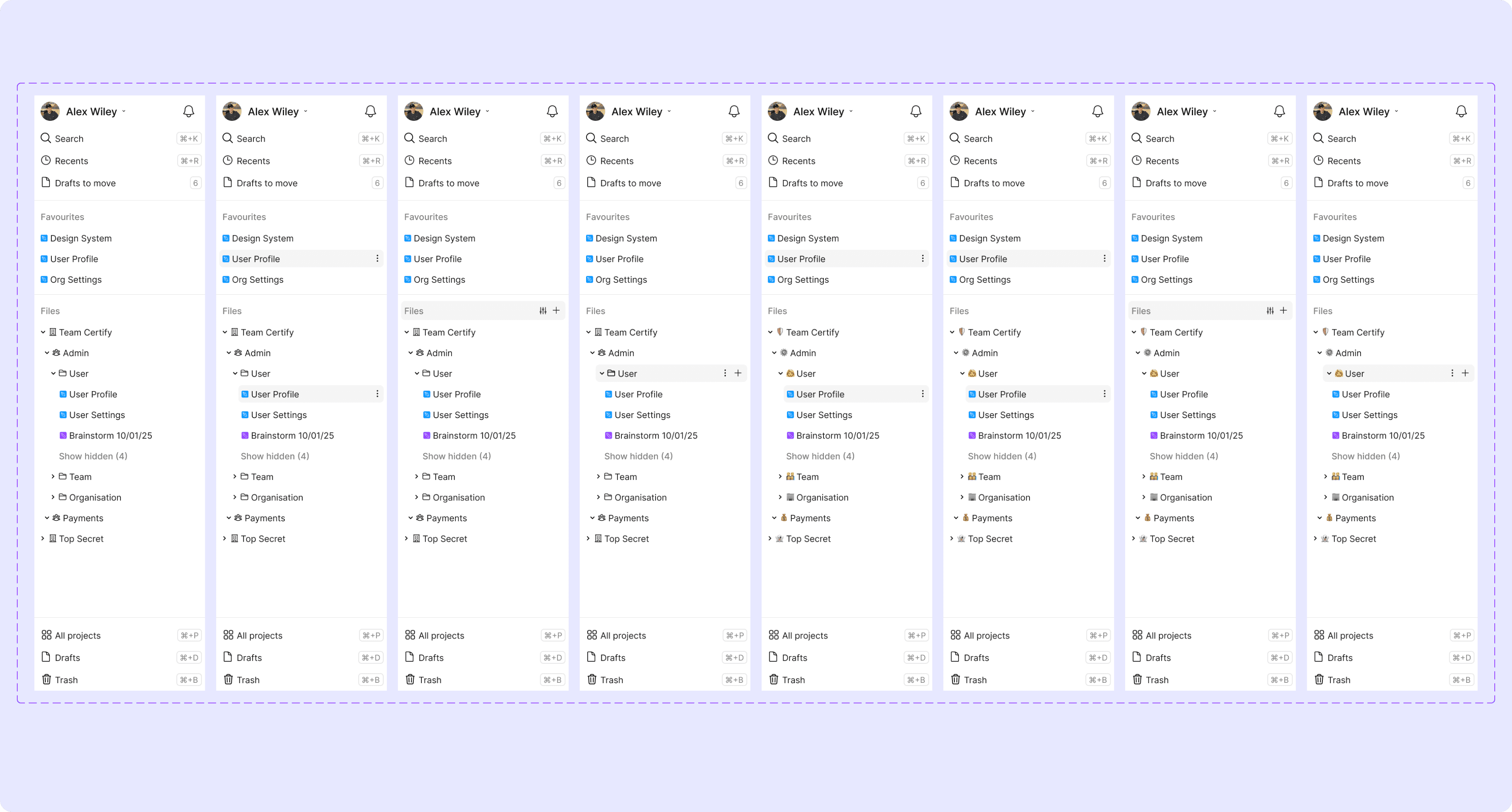1512x812 pixels.
Task: Click the Trash bin icon in first sidebar
Action: [x=46, y=679]
